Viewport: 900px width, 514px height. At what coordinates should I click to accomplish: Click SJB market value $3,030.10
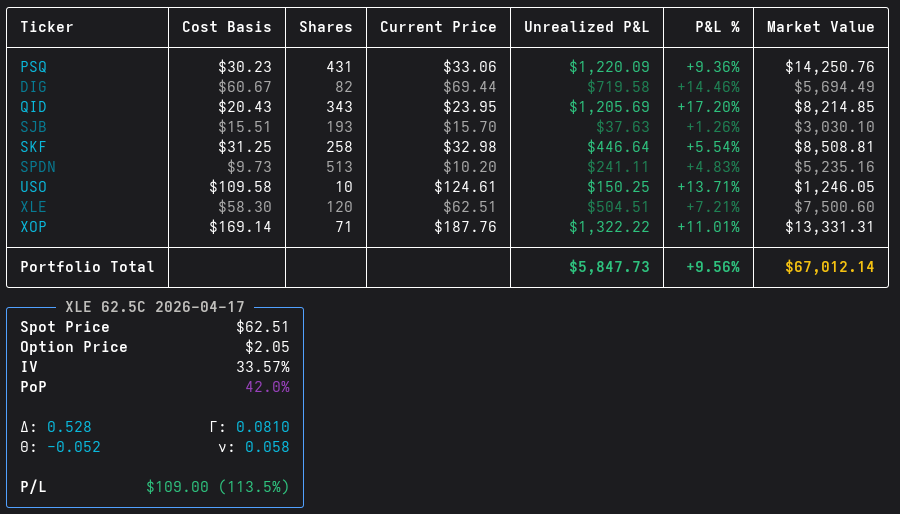[x=835, y=127]
